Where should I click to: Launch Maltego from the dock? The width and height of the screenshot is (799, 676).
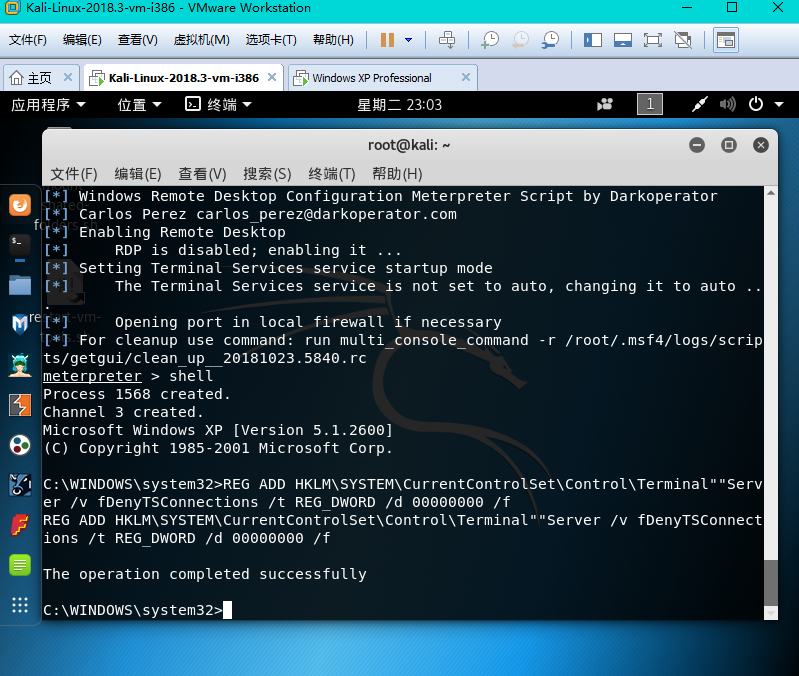tap(20, 445)
